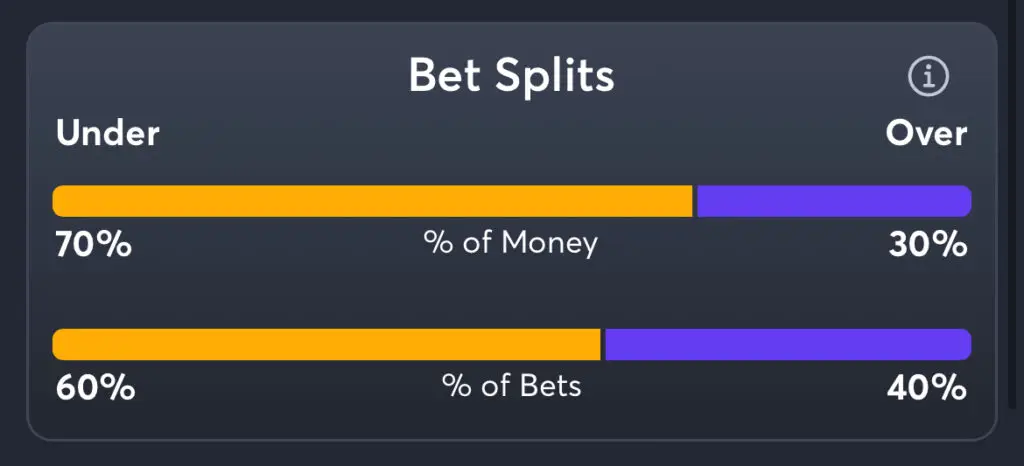Click the divider between money bar segments

point(694,201)
